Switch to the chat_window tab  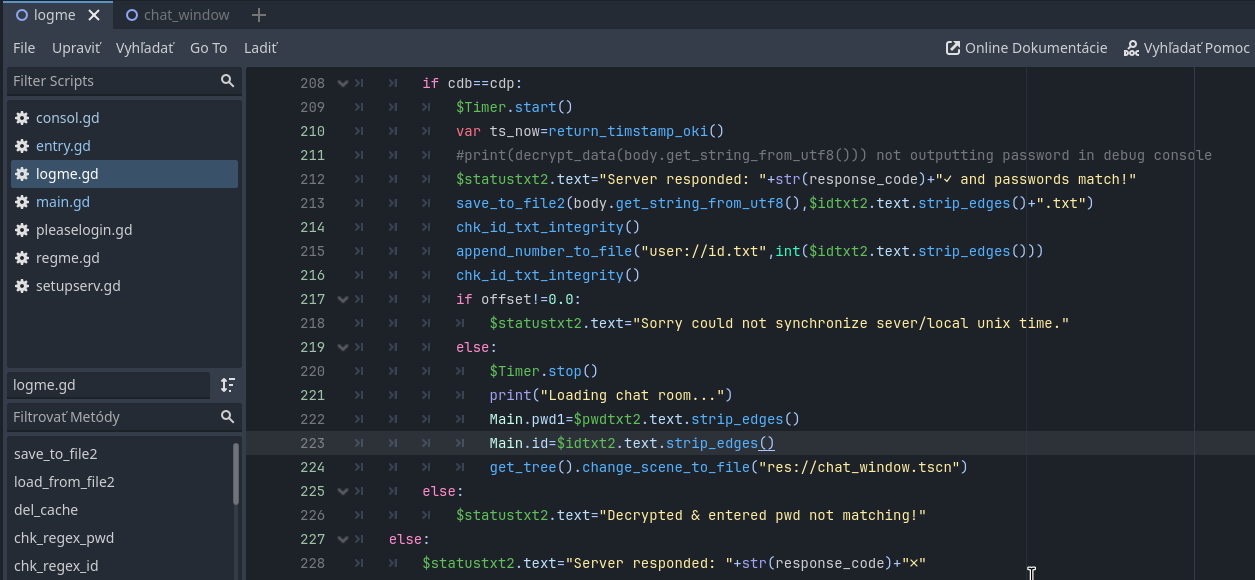(185, 15)
